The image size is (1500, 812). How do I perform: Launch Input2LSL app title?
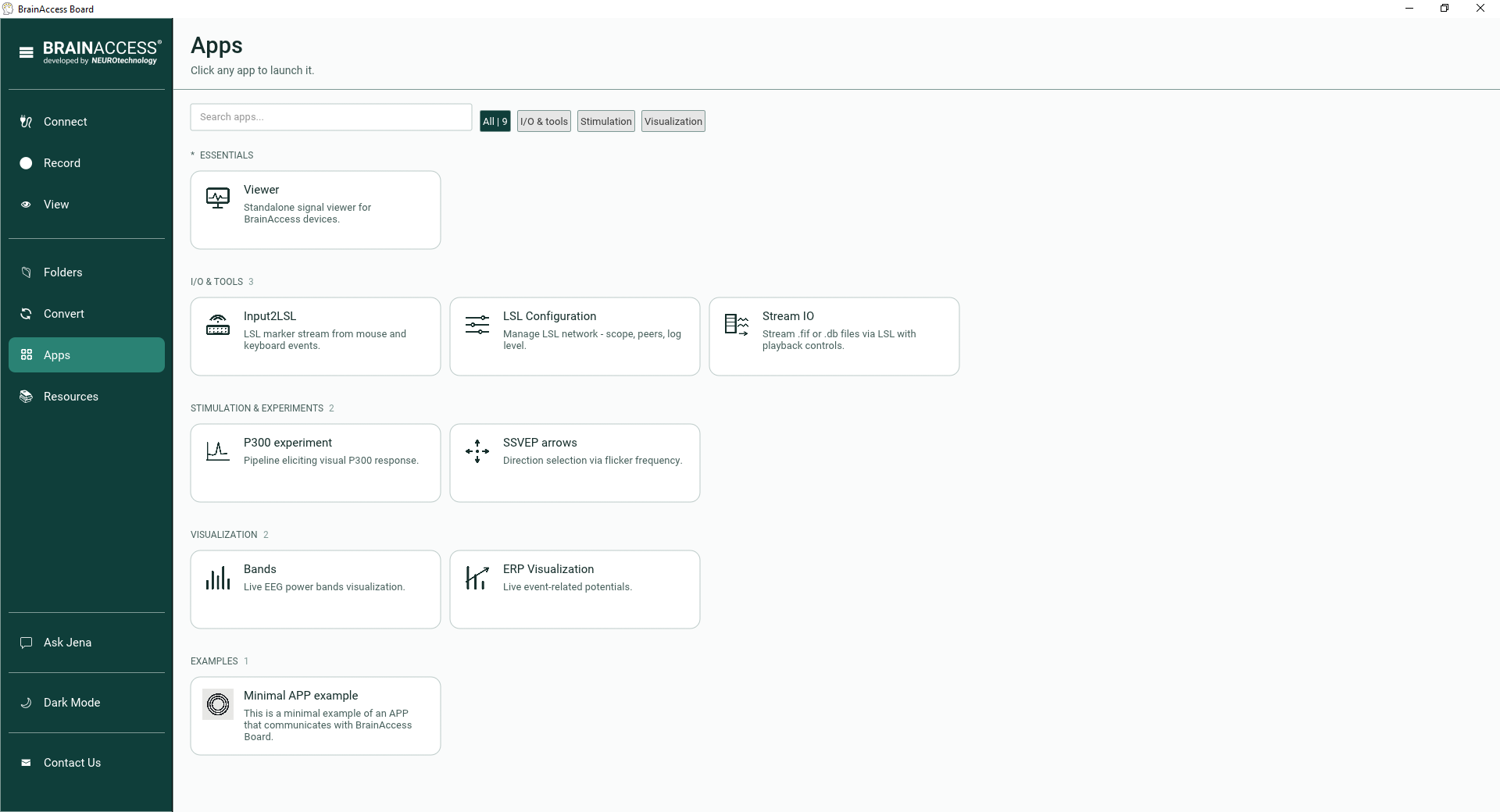click(270, 316)
